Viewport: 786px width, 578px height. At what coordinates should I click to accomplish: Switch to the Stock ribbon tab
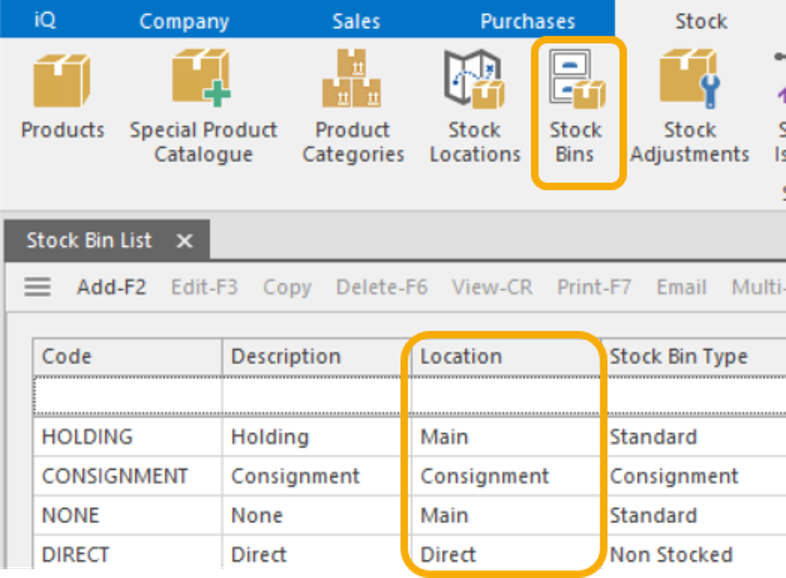pos(701,21)
